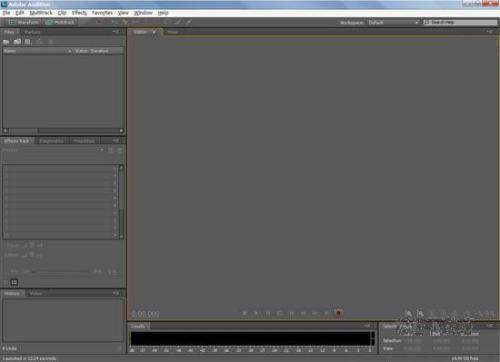Click the New File icon in Files panel

[28, 42]
